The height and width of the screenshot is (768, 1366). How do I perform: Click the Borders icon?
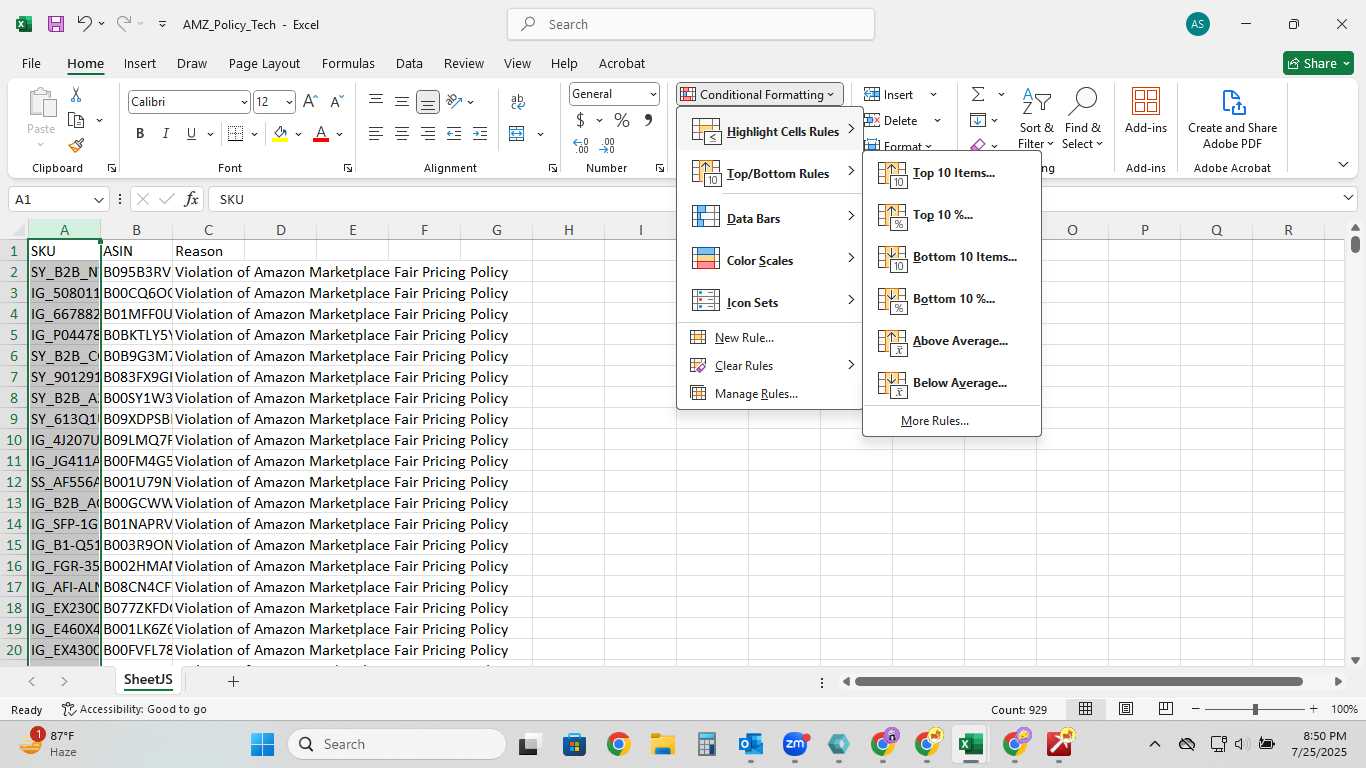point(235,134)
